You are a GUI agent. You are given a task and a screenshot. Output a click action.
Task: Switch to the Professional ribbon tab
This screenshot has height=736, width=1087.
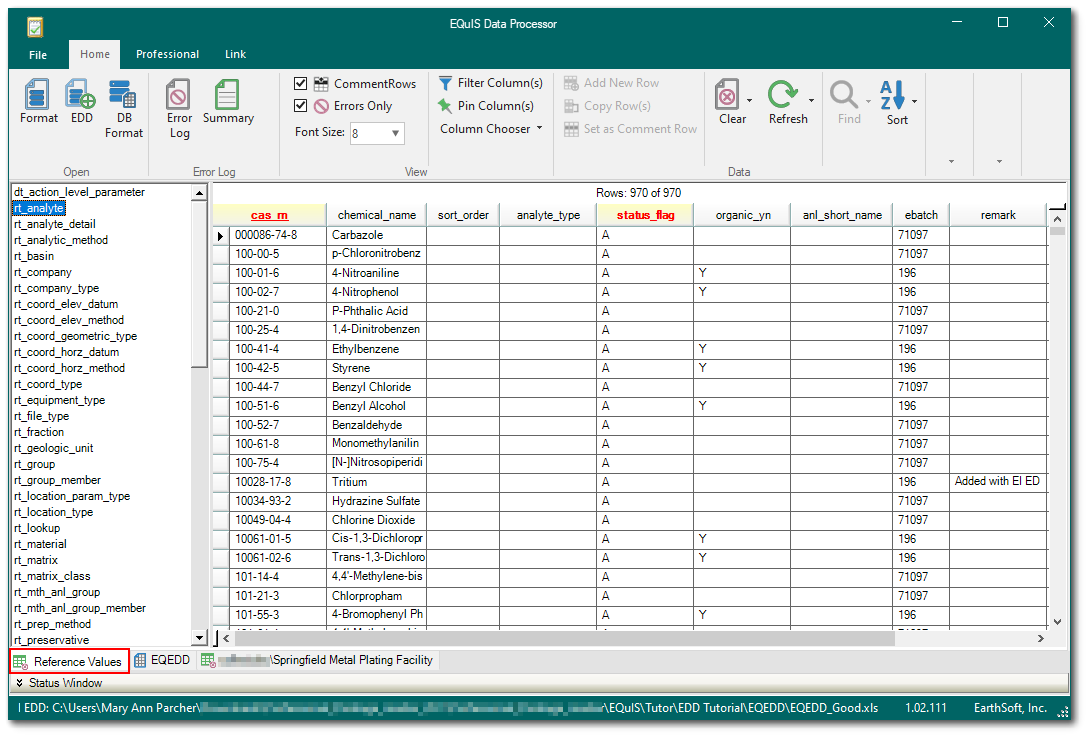(x=167, y=54)
